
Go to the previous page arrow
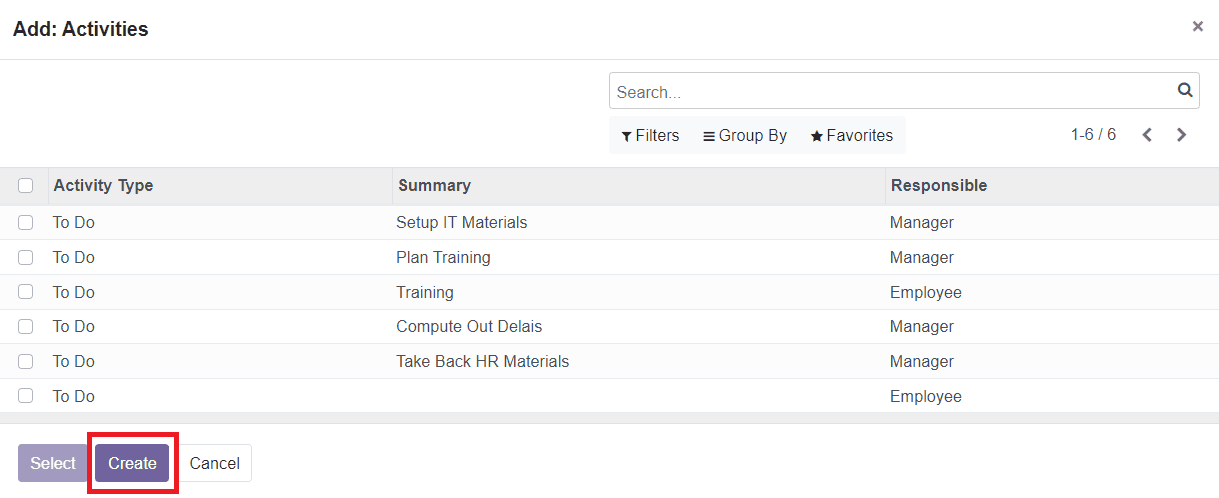click(x=1147, y=135)
